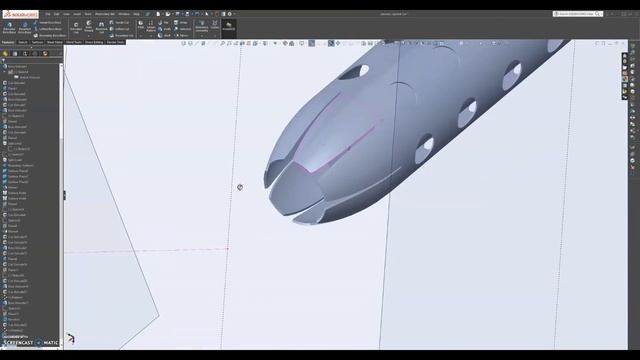
Task: Show the FeatureManager design tree tab
Action: tap(5, 53)
